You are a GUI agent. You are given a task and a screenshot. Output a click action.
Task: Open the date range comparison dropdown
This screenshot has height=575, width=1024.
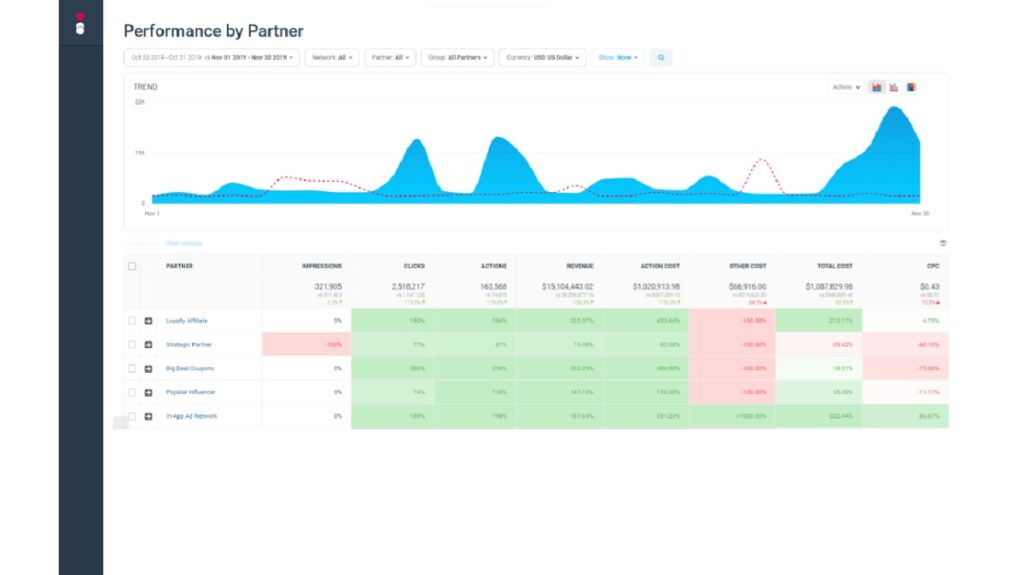(212, 58)
